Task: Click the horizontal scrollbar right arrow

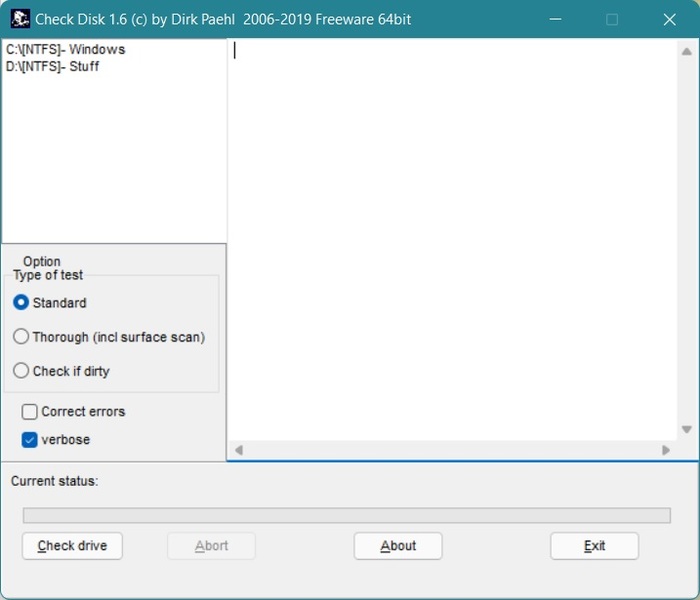Action: click(666, 451)
